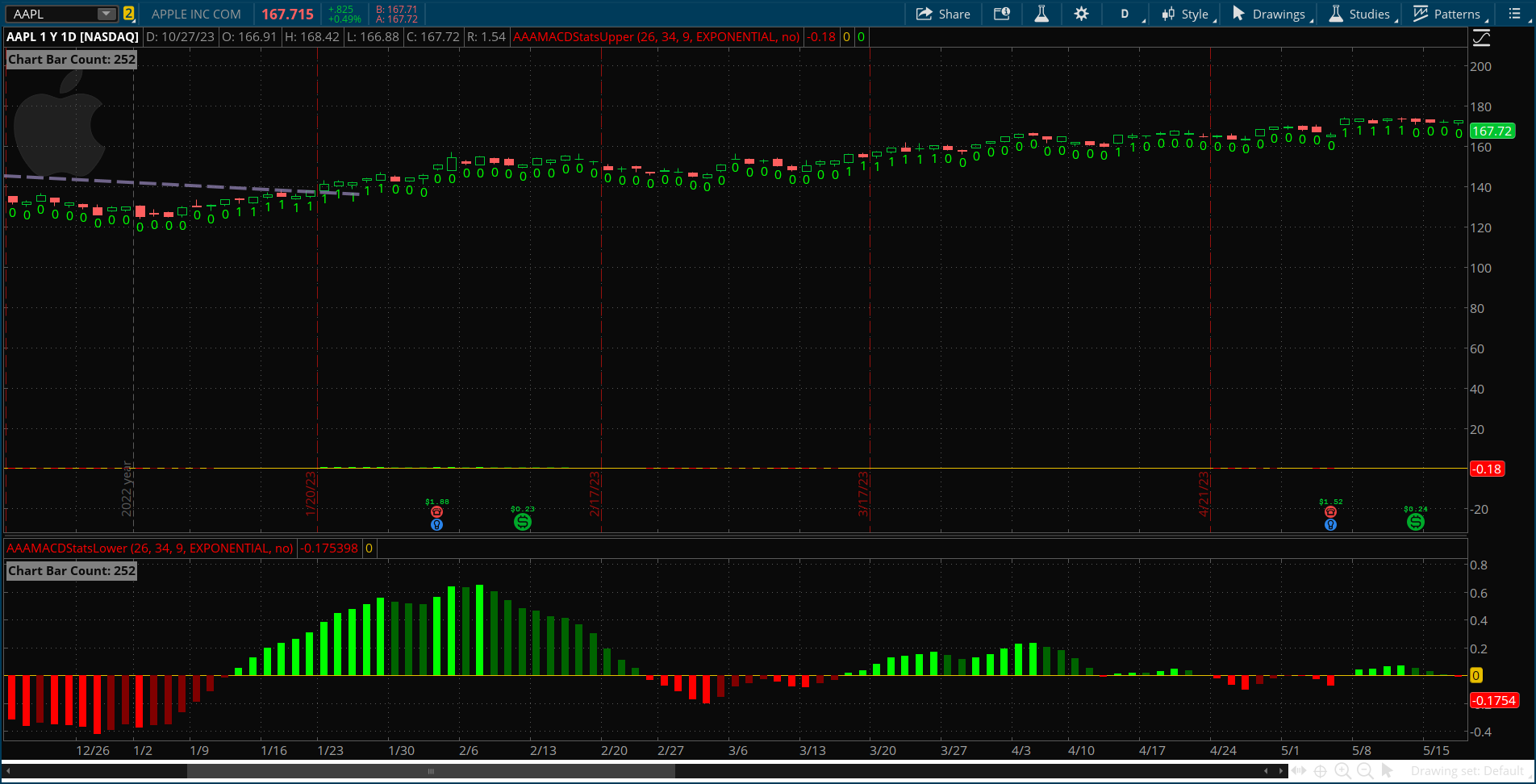Click the -0.175398 lower study value
The height and width of the screenshot is (784, 1536).
pyautogui.click(x=329, y=548)
